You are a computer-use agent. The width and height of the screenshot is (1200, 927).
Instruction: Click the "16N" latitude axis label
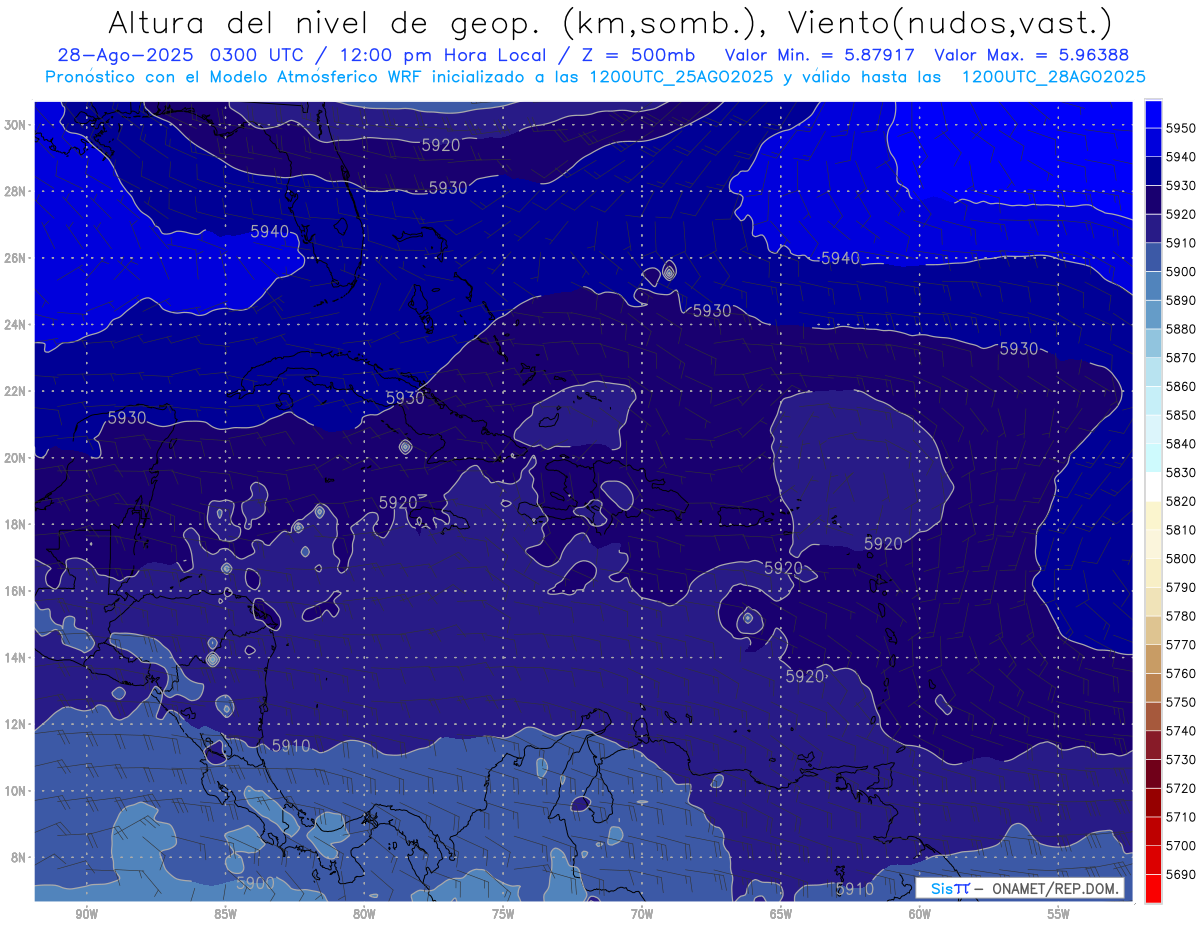tap(15, 591)
